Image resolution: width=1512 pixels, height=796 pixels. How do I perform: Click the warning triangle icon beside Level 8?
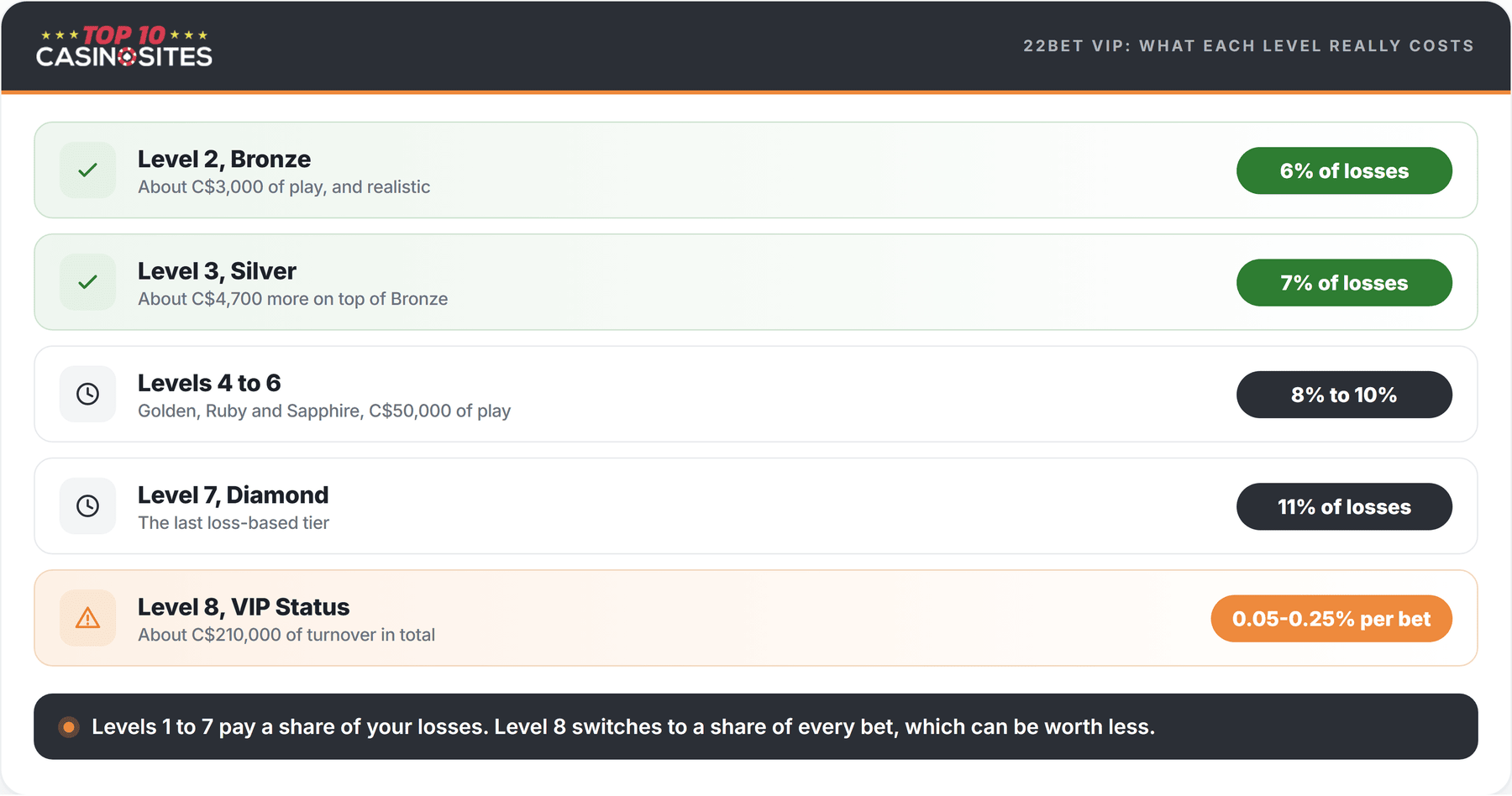pos(87,618)
